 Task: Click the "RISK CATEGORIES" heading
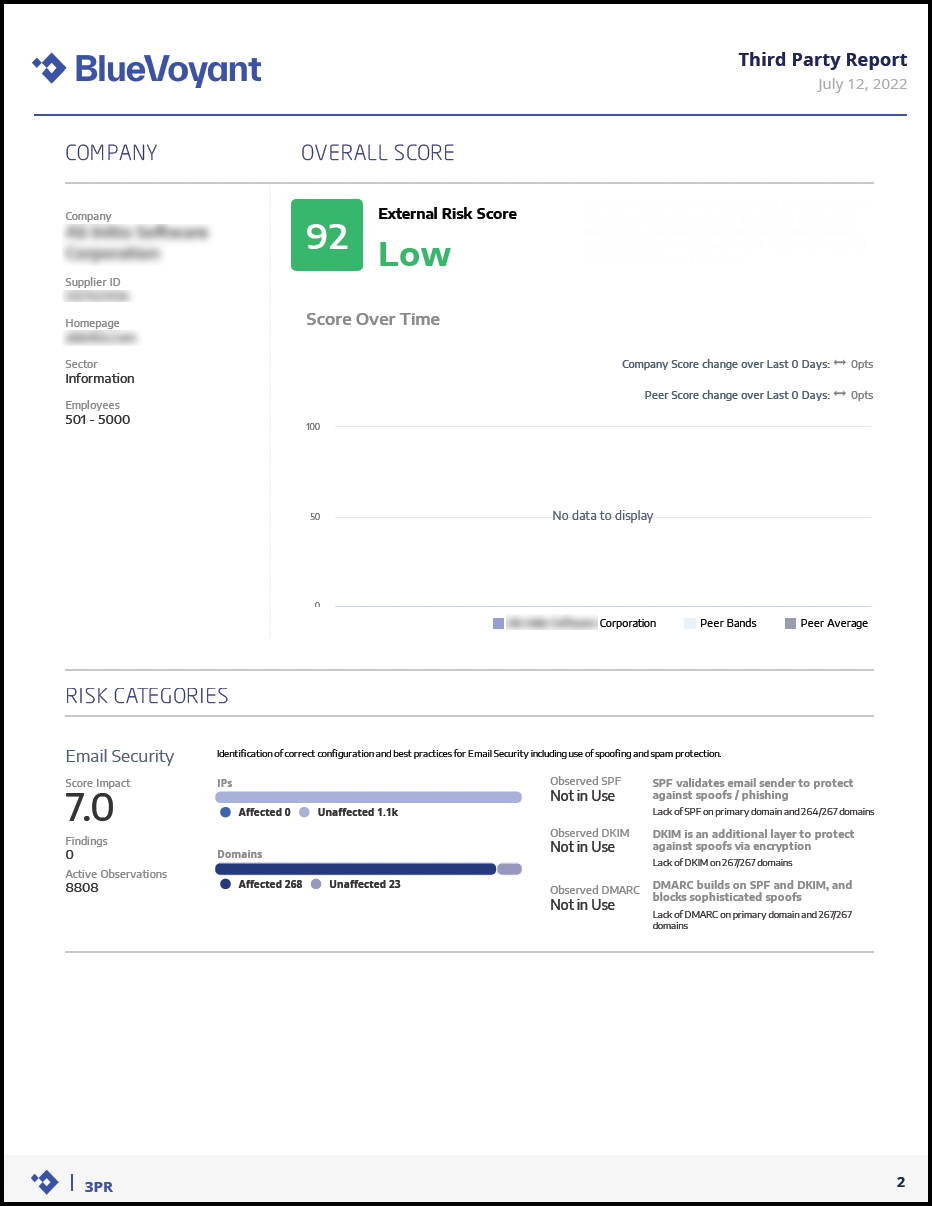click(x=147, y=696)
